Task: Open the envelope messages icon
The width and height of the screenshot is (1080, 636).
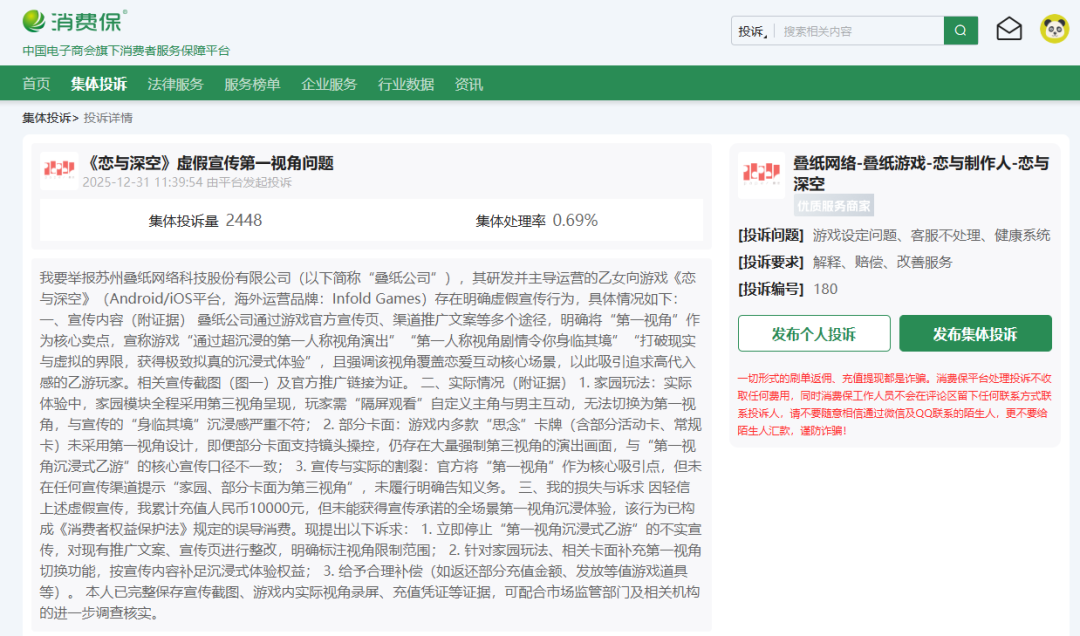Action: click(x=1009, y=30)
